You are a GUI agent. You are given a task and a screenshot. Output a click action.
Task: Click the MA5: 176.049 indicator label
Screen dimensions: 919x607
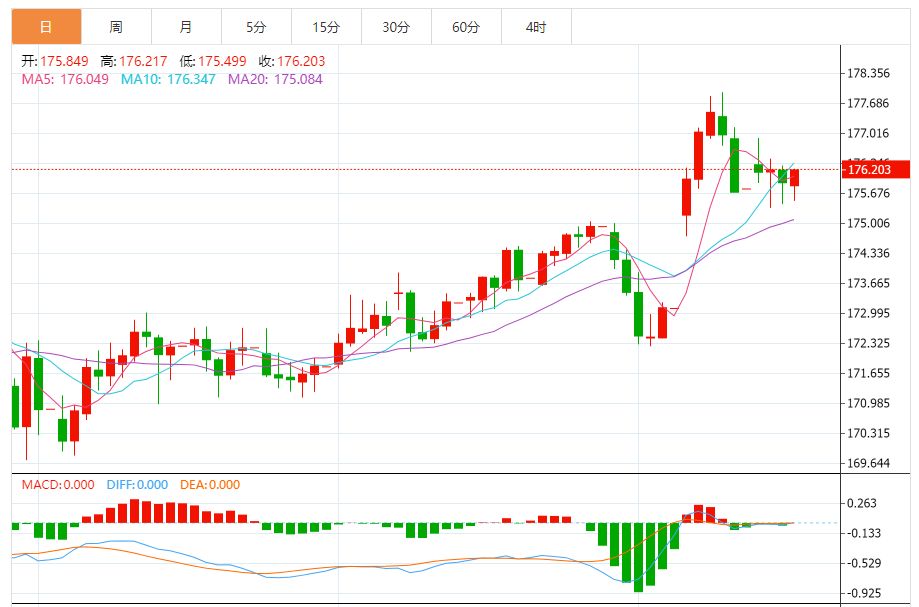click(x=65, y=79)
